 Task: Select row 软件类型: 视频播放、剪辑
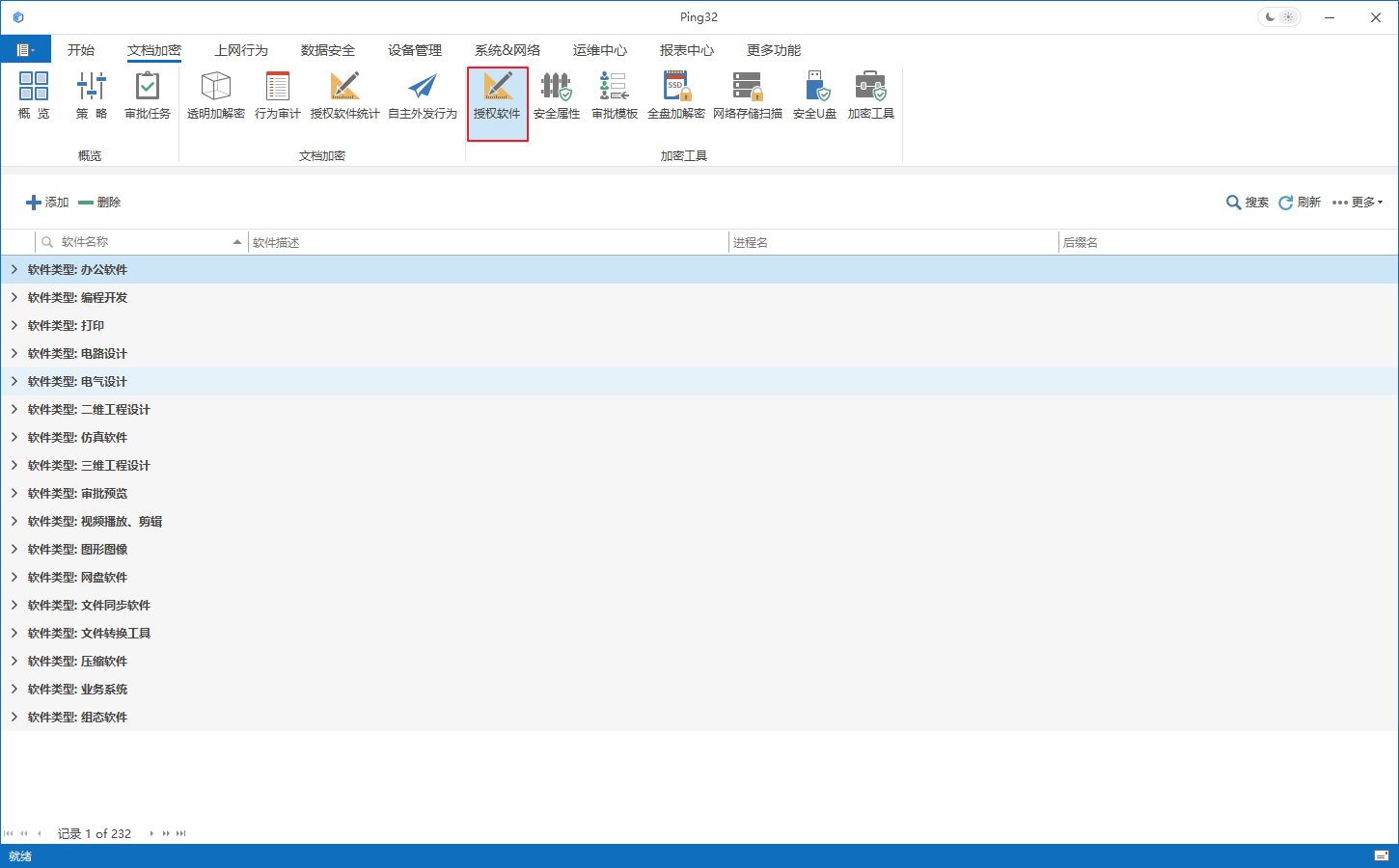699,522
